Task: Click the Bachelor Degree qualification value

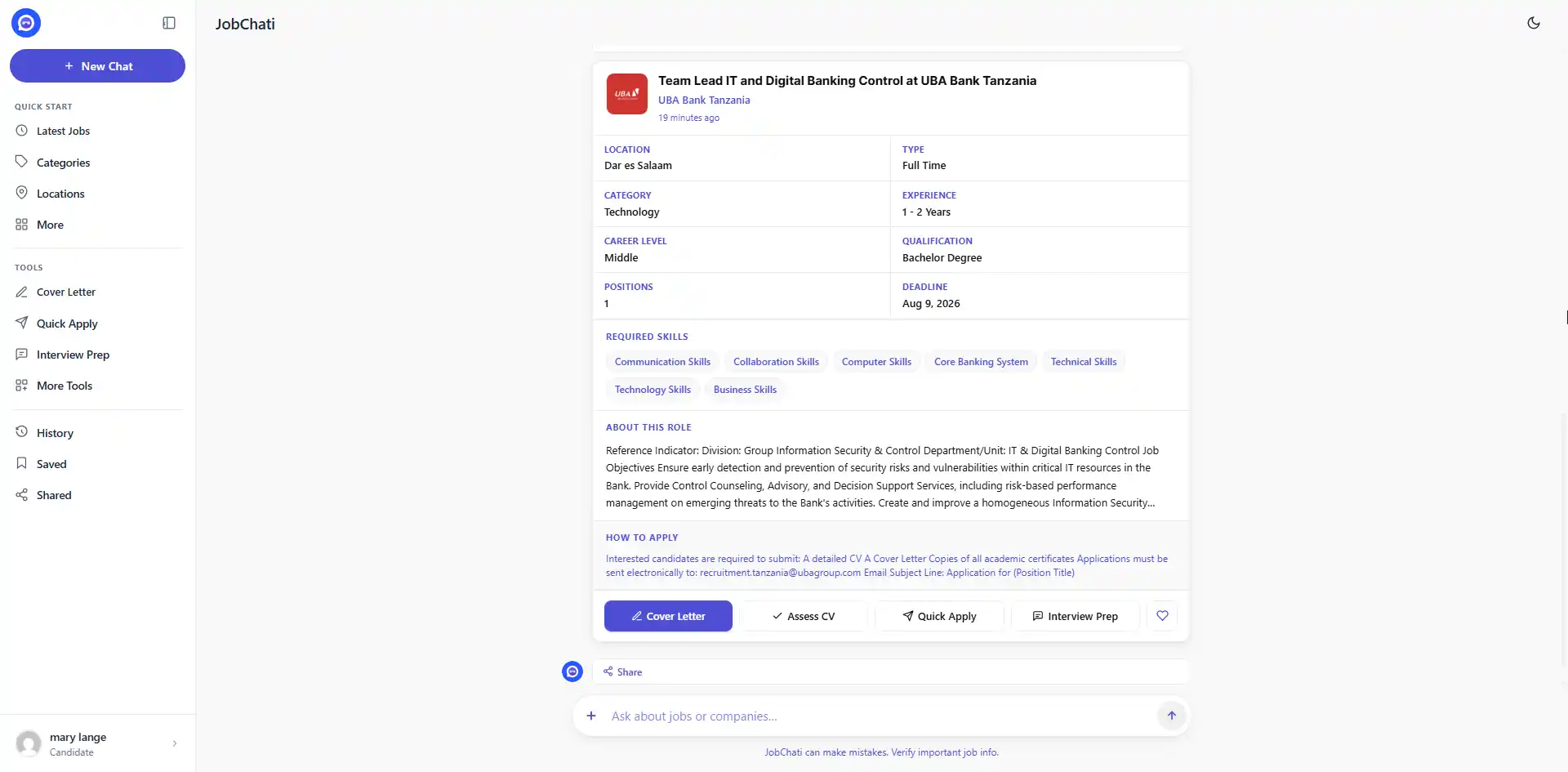Action: tap(942, 257)
